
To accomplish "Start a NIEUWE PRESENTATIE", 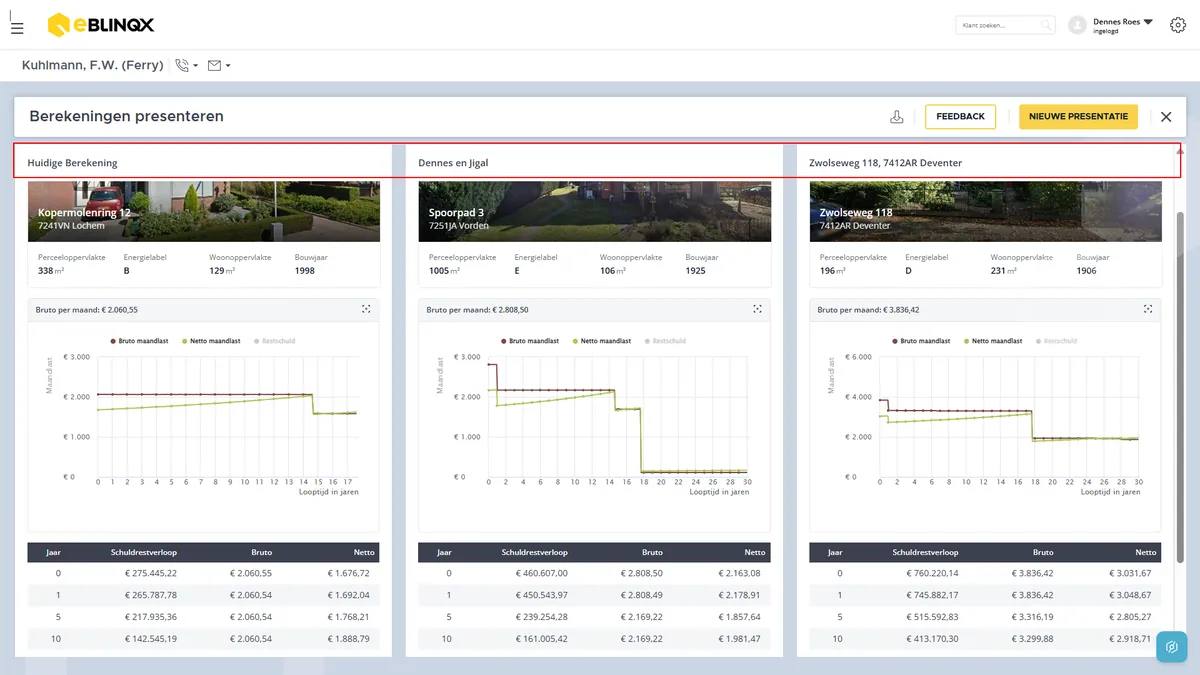I will point(1079,117).
